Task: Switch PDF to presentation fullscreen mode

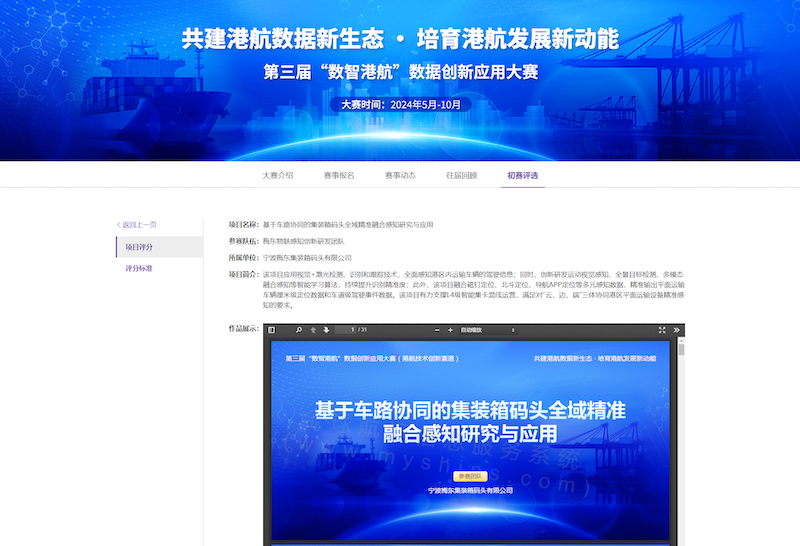Action: tap(662, 330)
